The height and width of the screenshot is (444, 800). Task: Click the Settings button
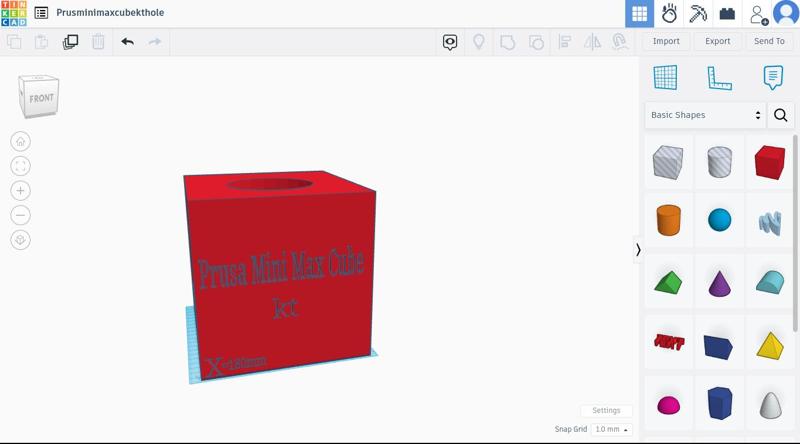point(606,410)
